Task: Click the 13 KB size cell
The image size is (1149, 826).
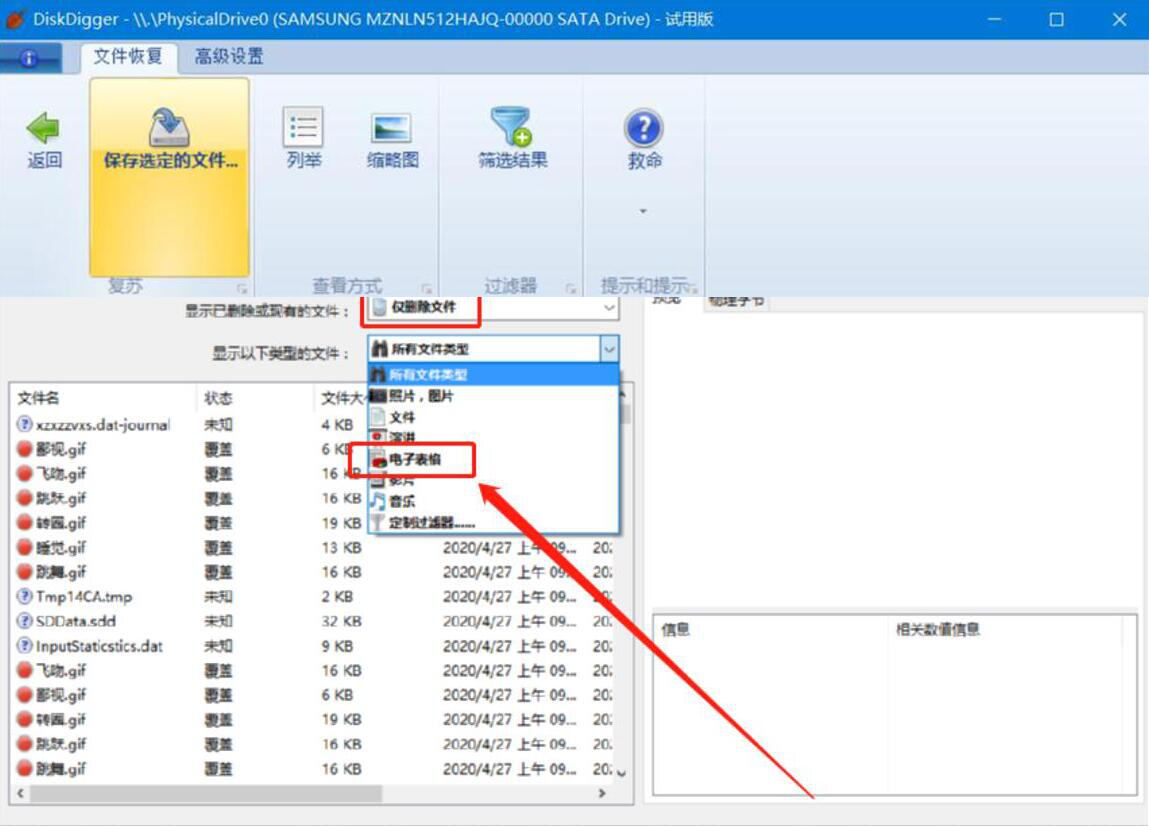Action: (341, 547)
